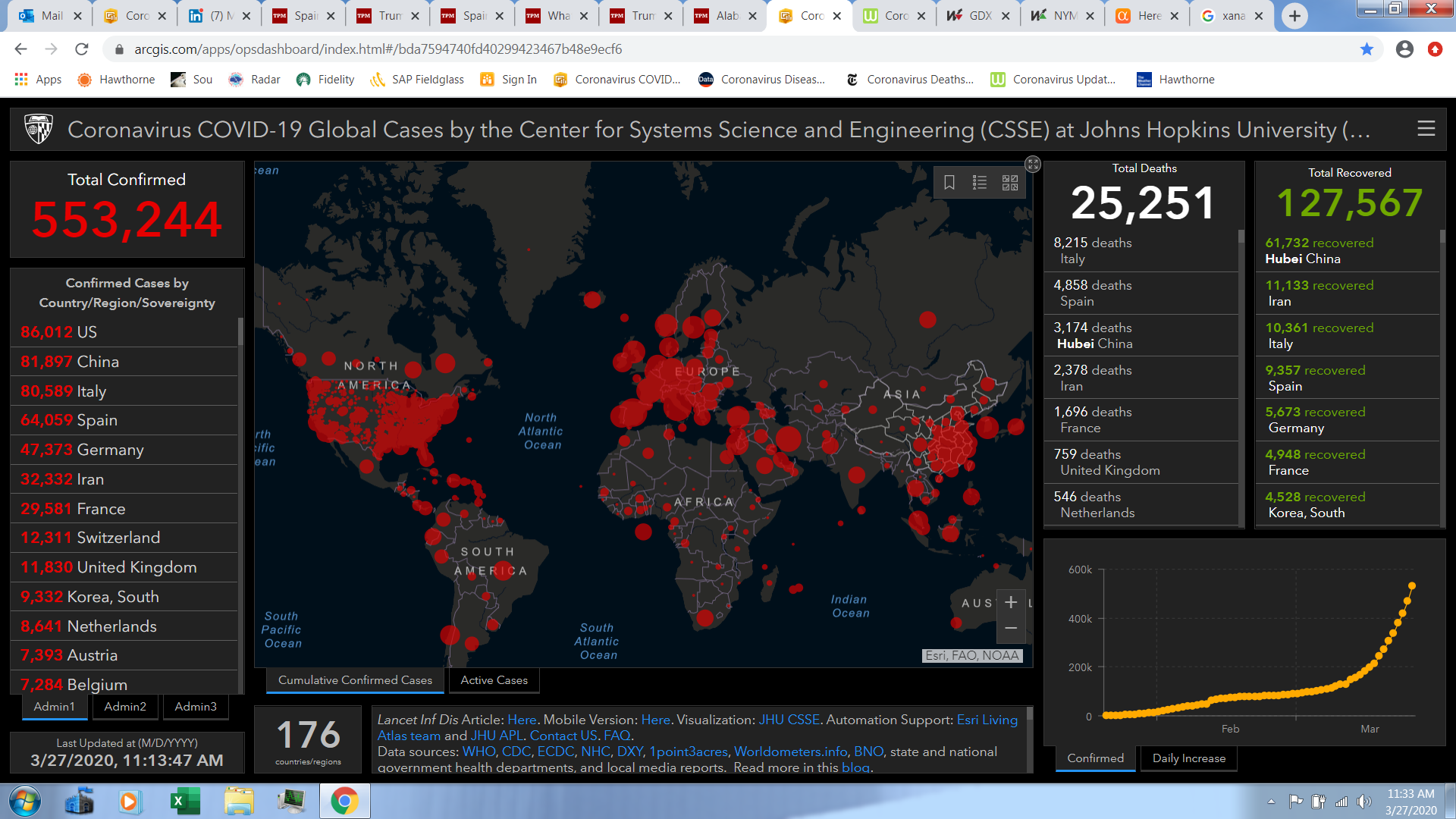Select the 86,012 US row

(124, 332)
